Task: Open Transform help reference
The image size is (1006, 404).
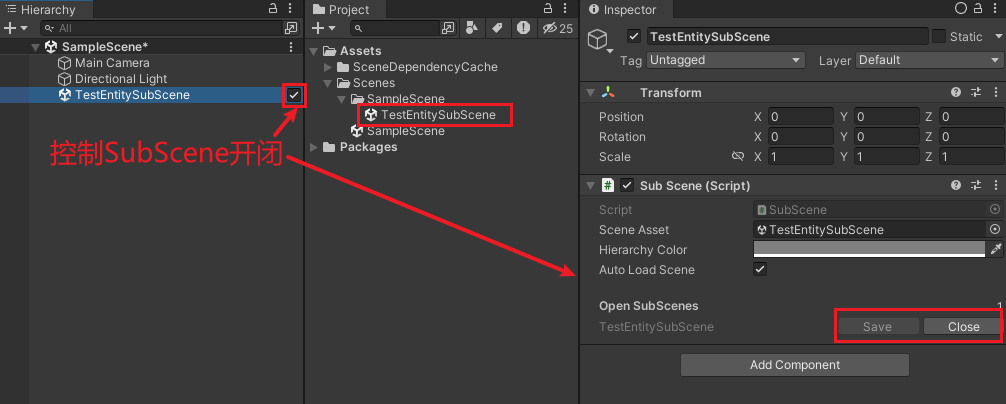Action: pyautogui.click(x=956, y=93)
